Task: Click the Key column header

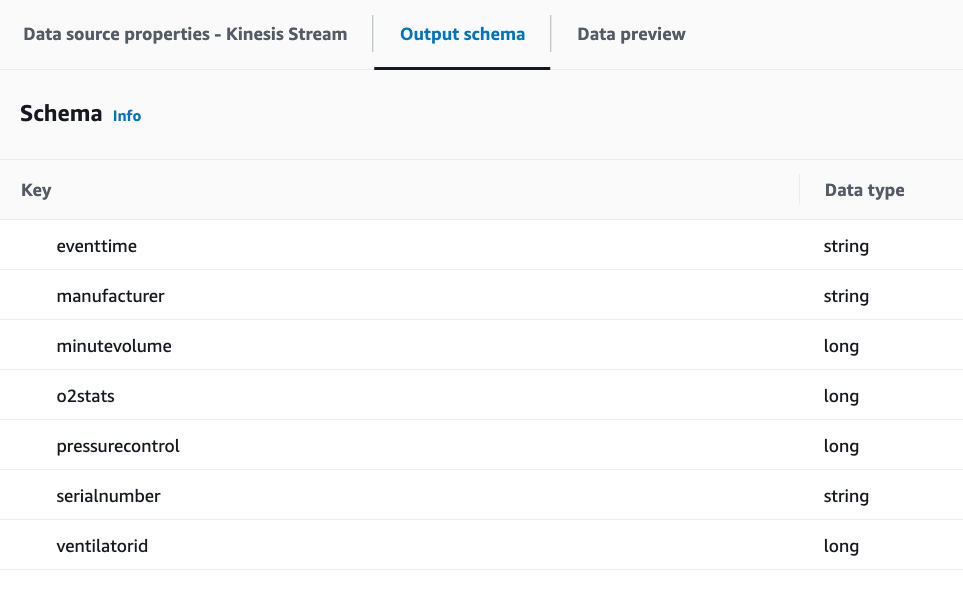Action: pyautogui.click(x=36, y=190)
